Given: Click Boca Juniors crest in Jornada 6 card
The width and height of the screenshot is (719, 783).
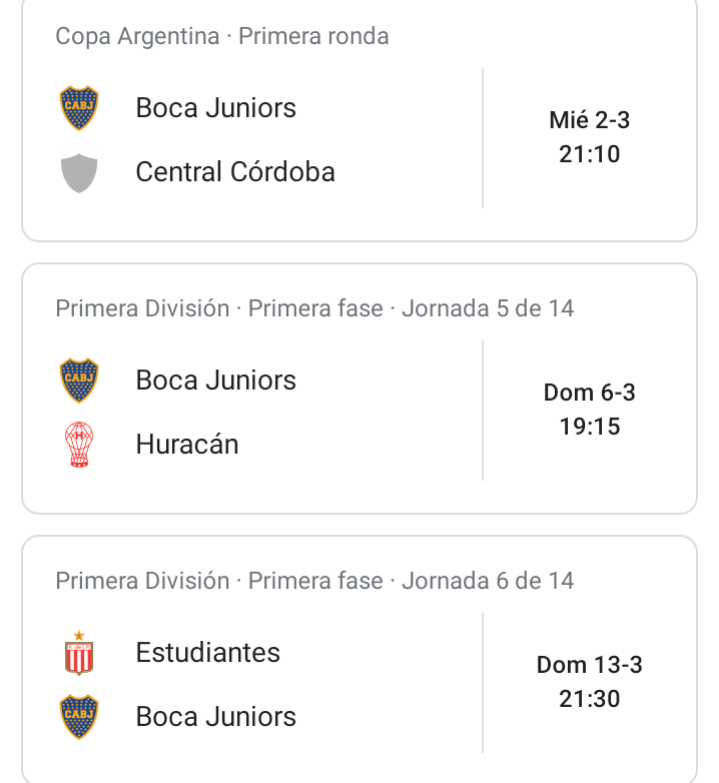Looking at the screenshot, I should (x=79, y=717).
